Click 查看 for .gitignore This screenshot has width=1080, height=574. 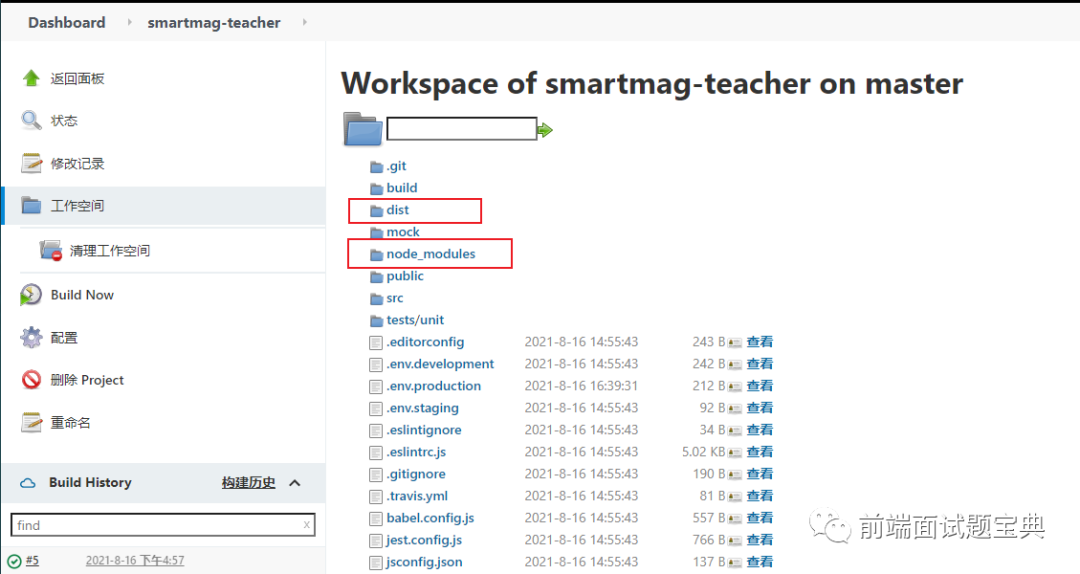[x=760, y=474]
